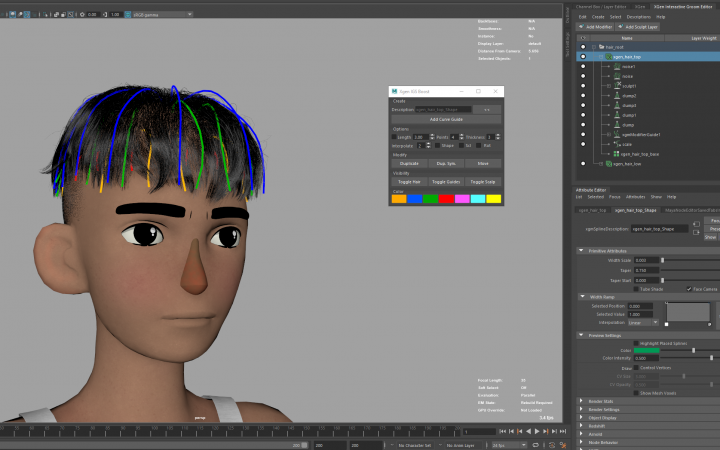Open the Interpolation dropdown in Width Ramp
This screenshot has width=720, height=450.
(643, 323)
